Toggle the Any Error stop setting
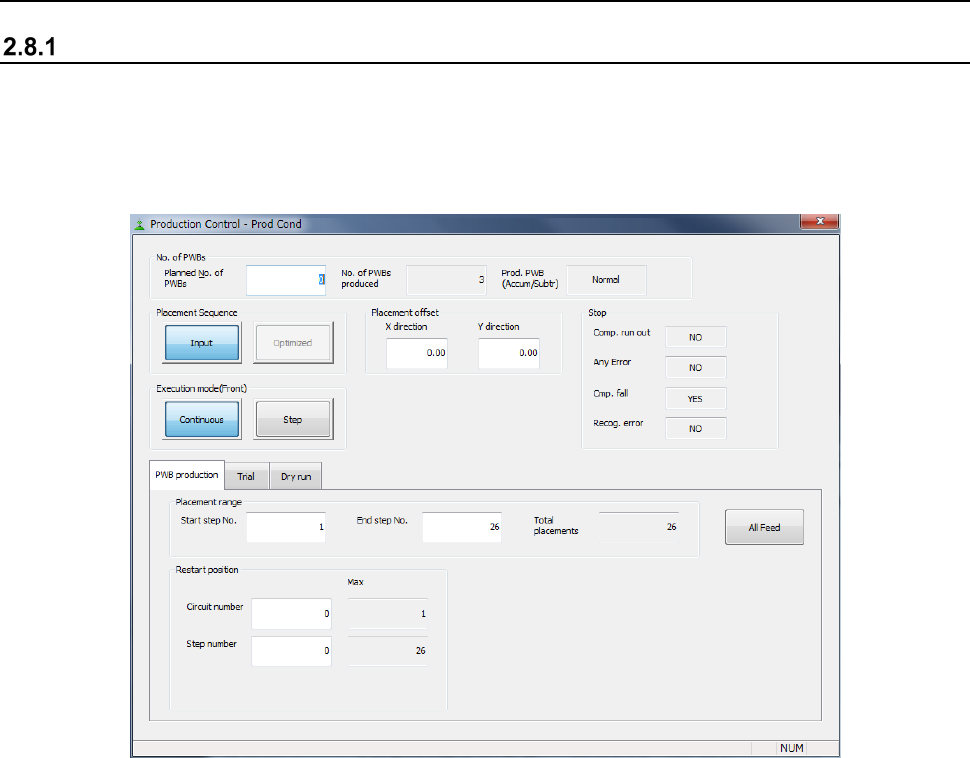Image resolution: width=970 pixels, height=758 pixels. click(695, 368)
